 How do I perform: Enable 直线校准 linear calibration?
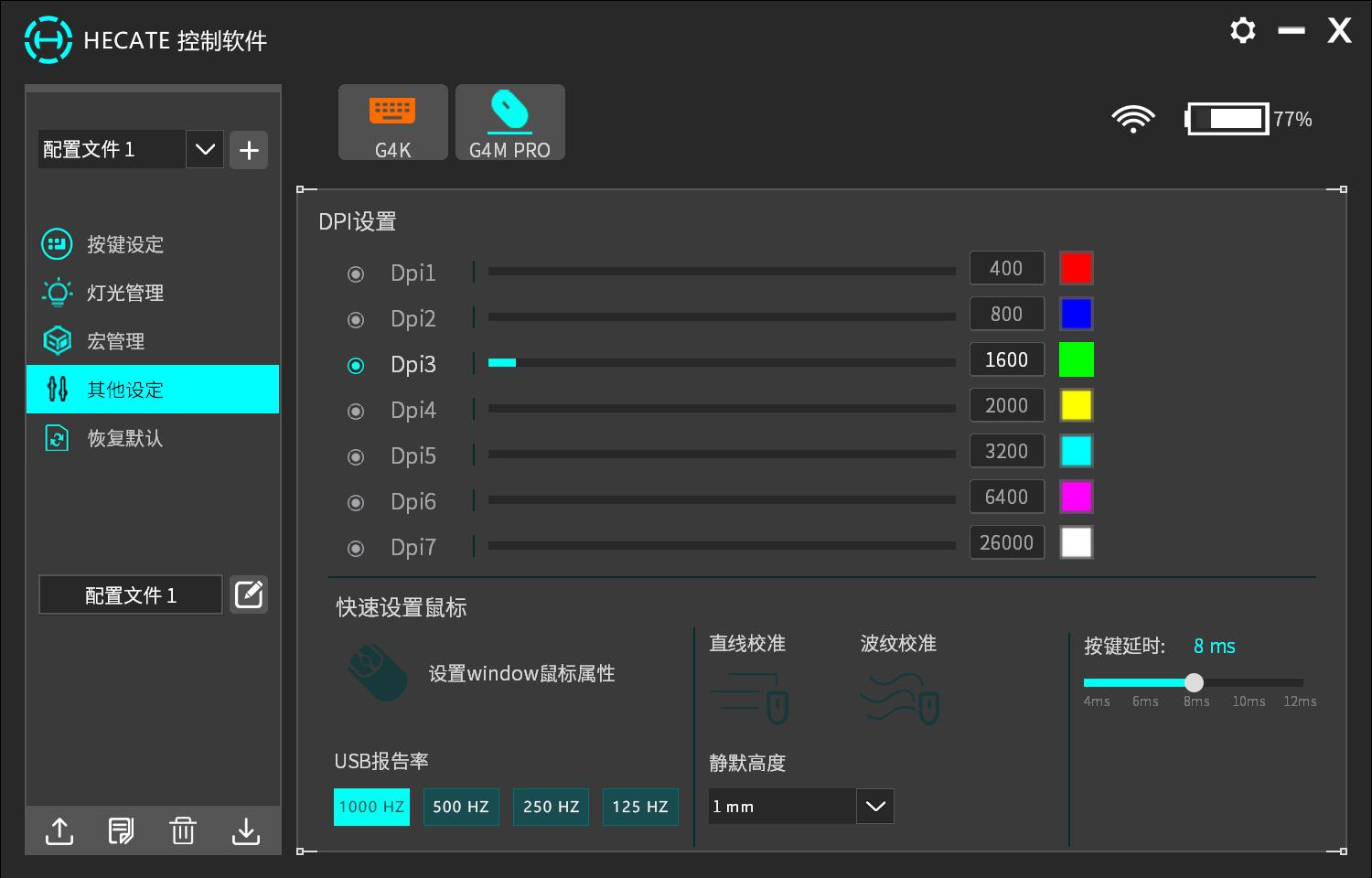coord(748,697)
